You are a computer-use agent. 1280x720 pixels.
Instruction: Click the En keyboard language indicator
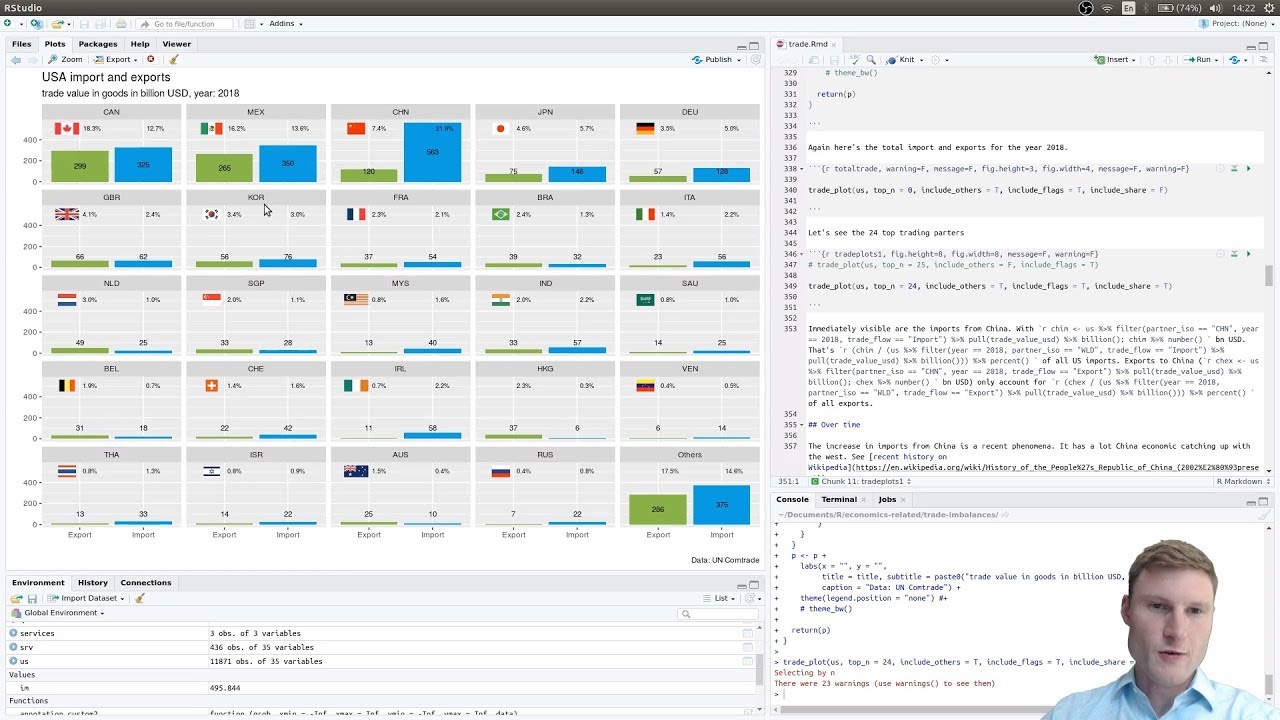point(1129,8)
